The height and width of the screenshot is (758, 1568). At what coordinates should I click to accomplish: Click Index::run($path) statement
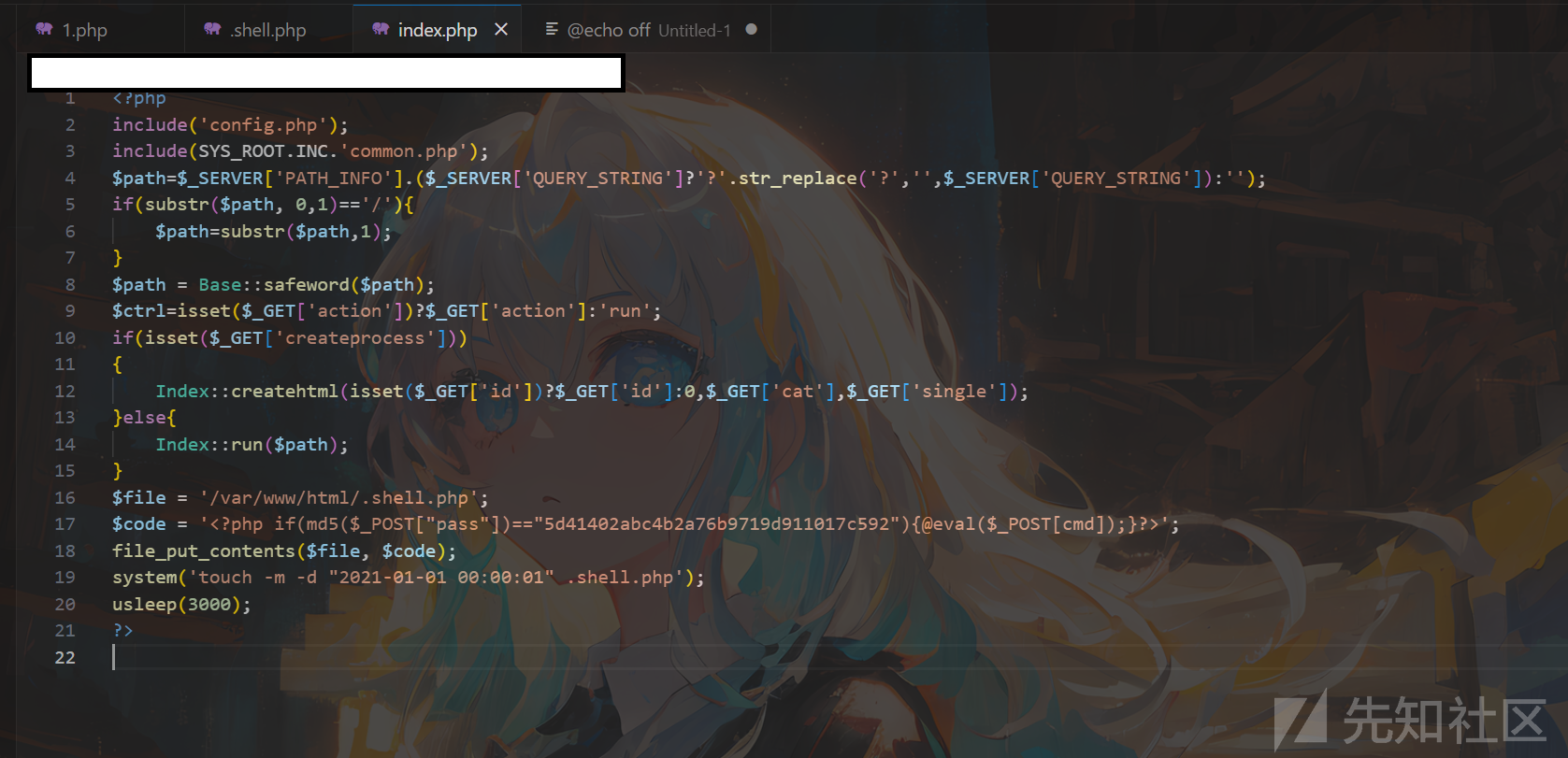252,445
